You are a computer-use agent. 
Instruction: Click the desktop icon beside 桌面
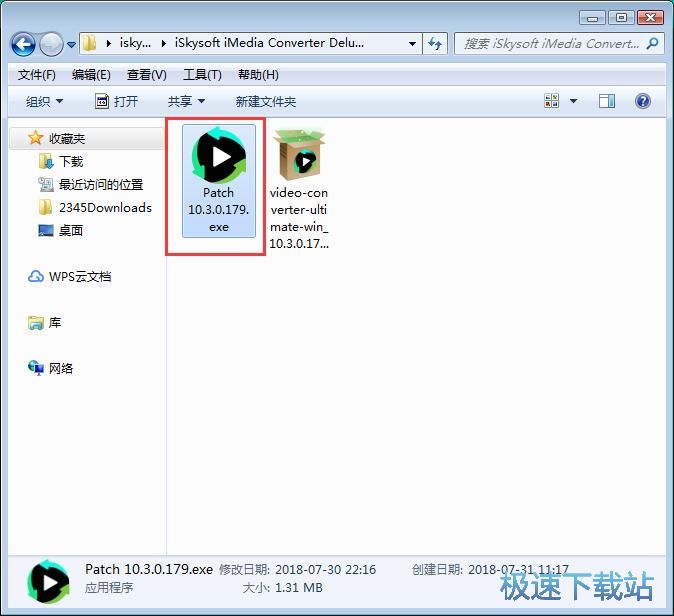point(46,230)
